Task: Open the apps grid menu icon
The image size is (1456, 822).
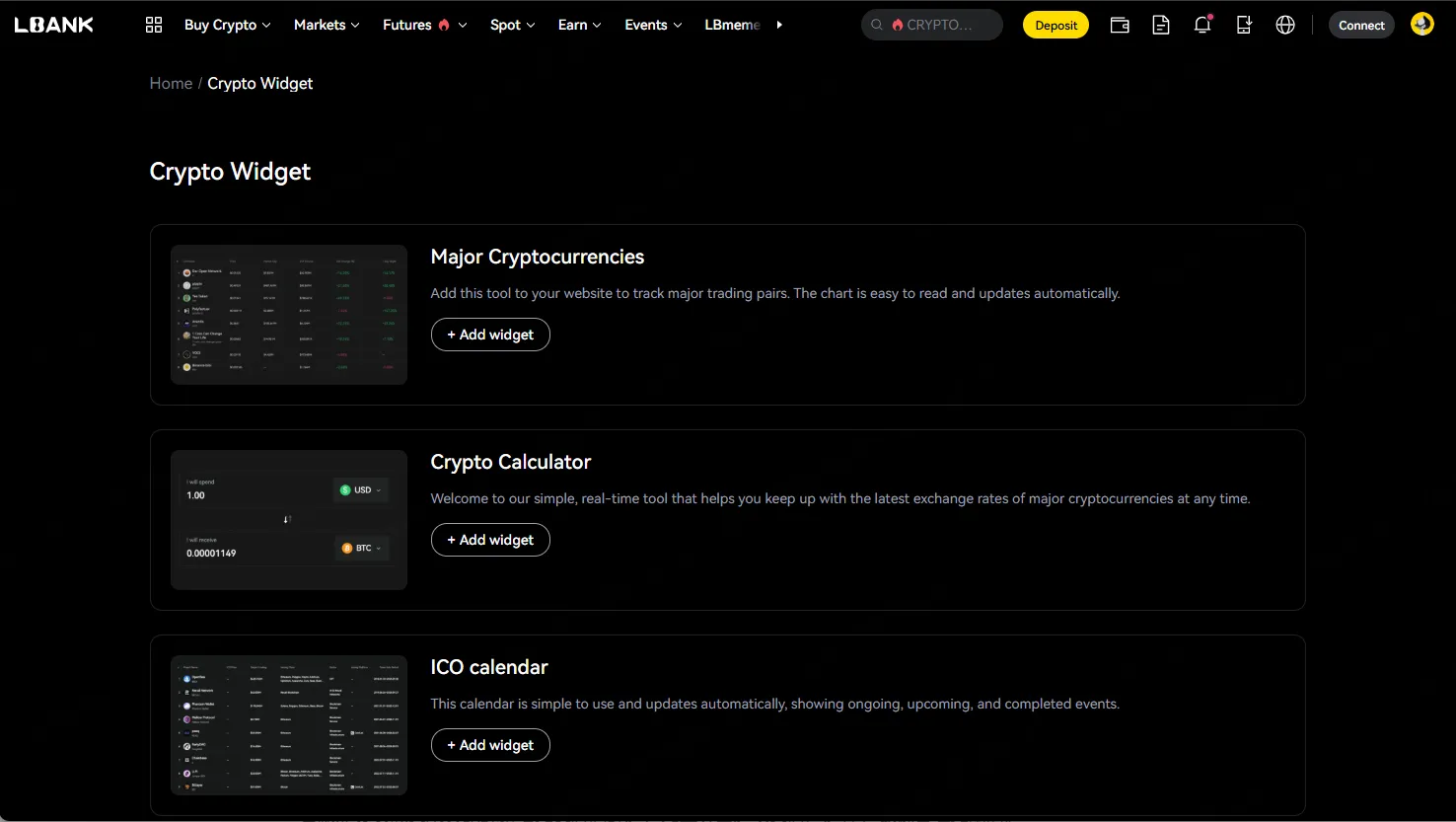Action: tap(154, 25)
